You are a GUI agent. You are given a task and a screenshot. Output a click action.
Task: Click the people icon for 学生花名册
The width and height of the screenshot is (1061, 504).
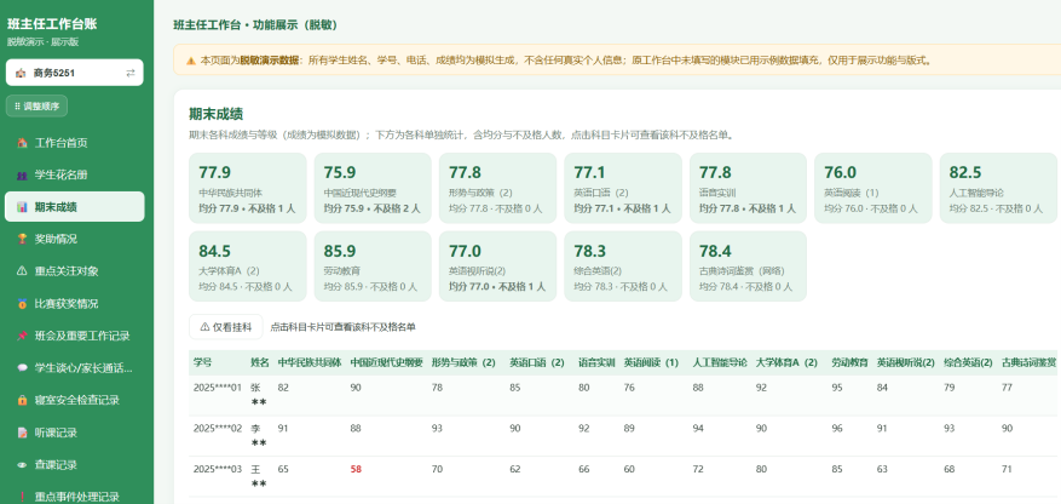click(x=22, y=175)
